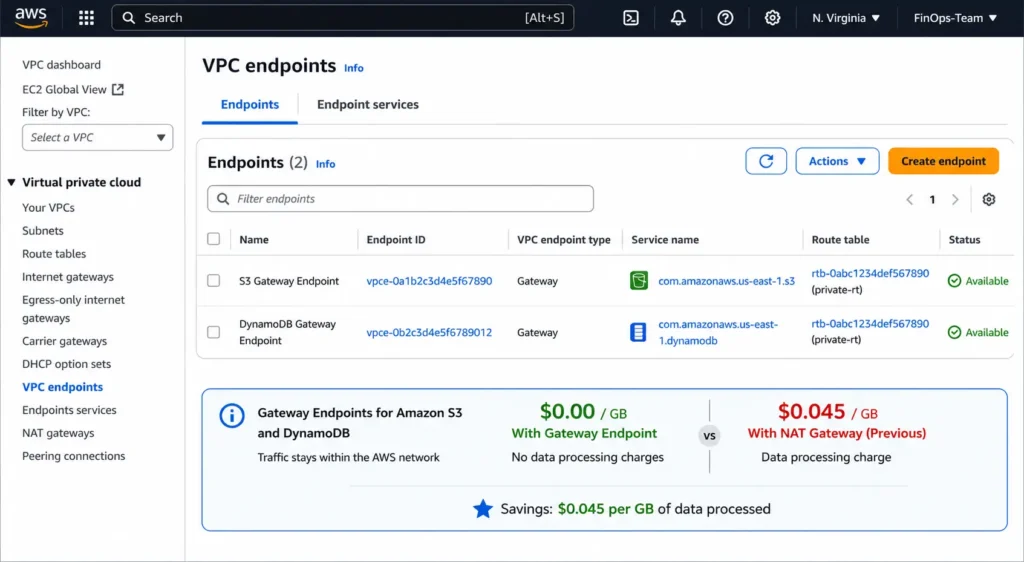Click the magnifier icon in top Search bar
The height and width of the screenshot is (562, 1024).
coord(129,18)
